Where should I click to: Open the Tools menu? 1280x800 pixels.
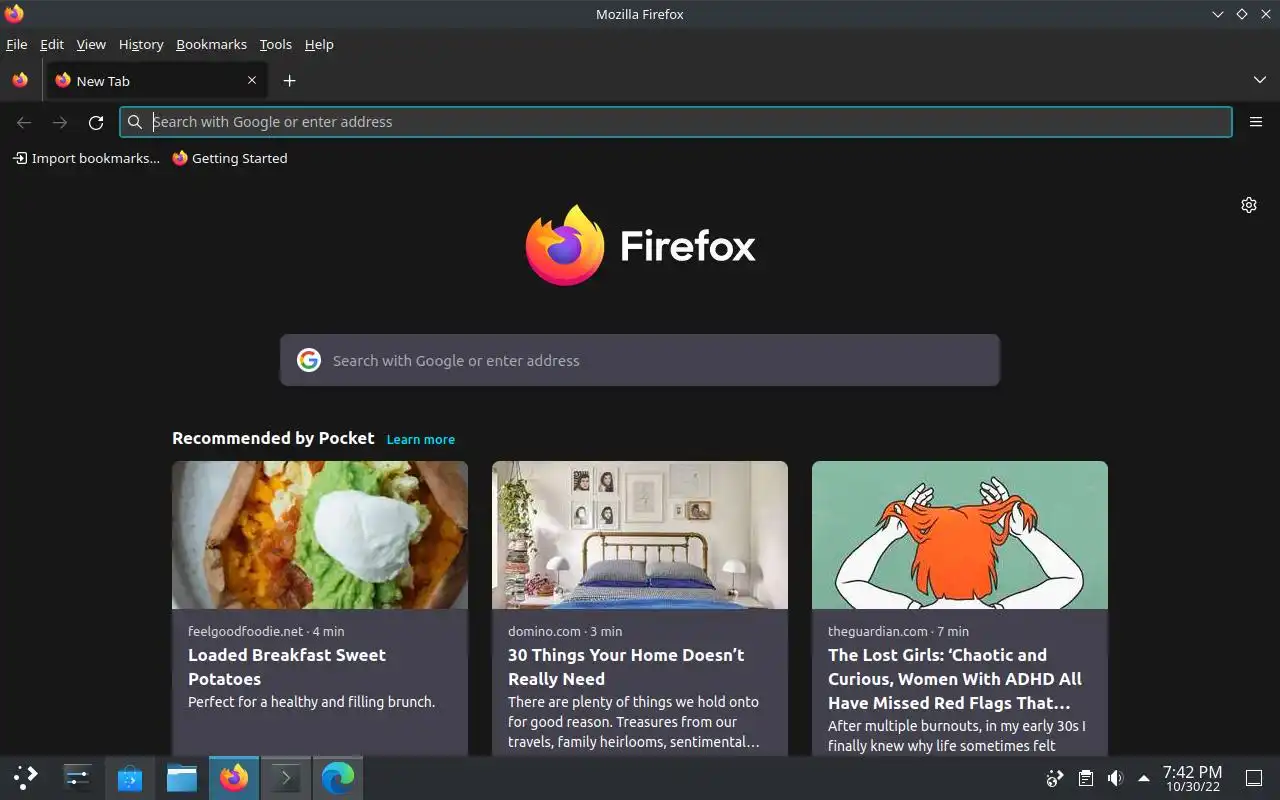275,44
